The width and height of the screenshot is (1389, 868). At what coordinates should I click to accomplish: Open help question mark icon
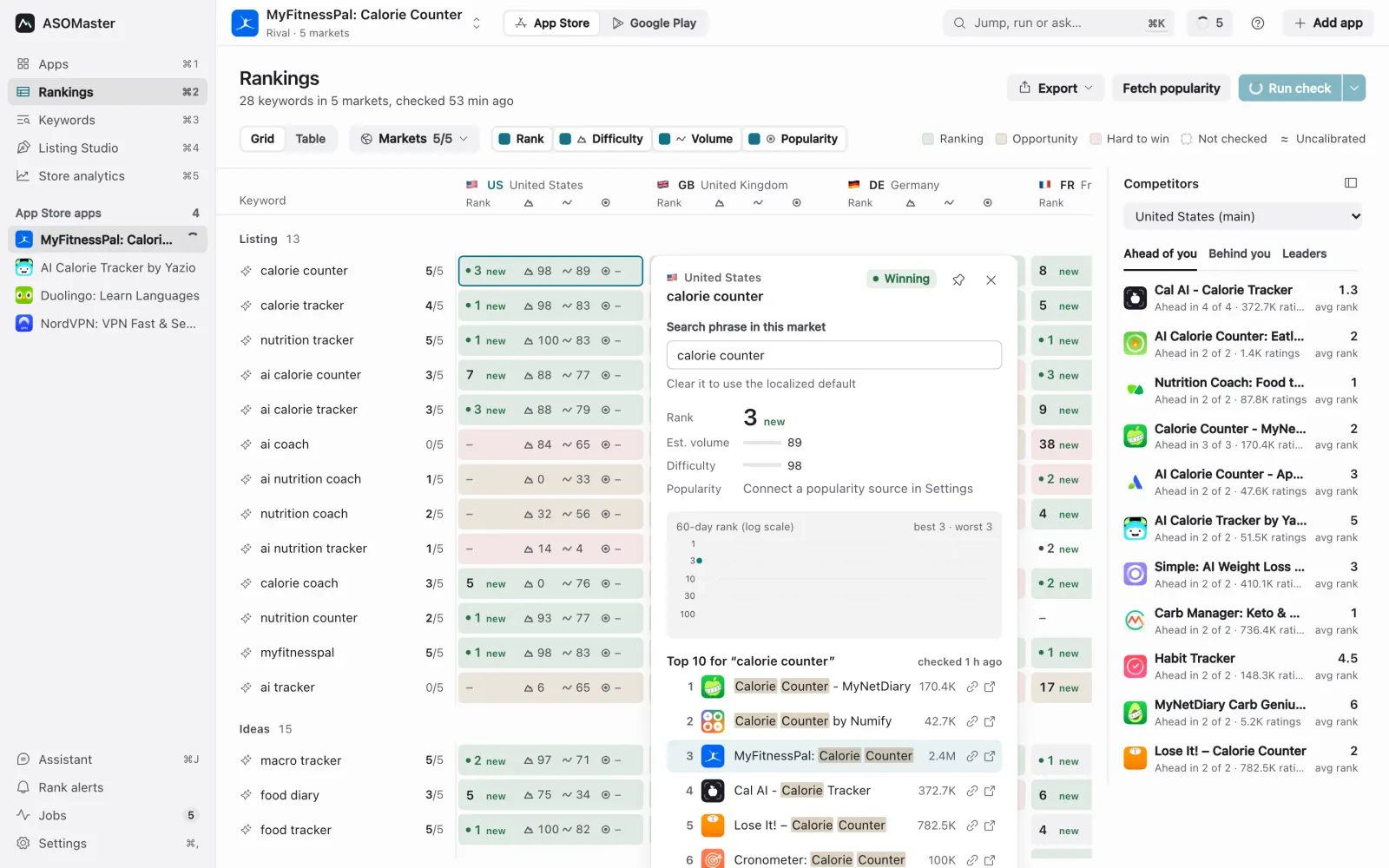(x=1257, y=23)
